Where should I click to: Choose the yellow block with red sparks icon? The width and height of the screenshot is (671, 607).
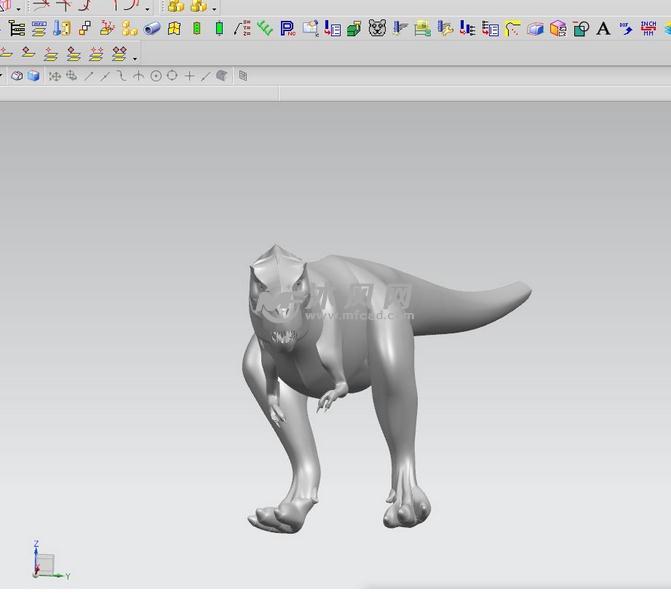tap(107, 28)
